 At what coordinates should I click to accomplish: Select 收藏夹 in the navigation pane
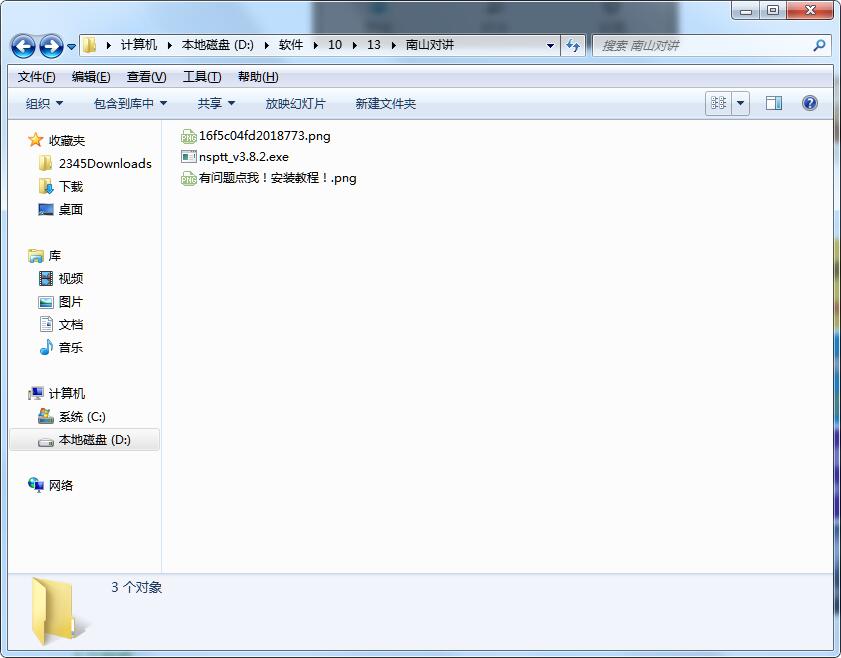point(67,141)
